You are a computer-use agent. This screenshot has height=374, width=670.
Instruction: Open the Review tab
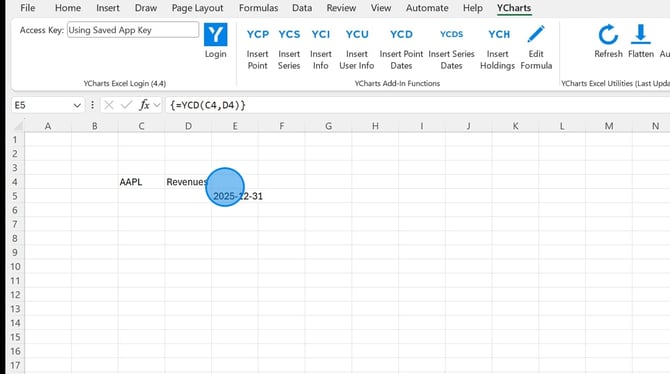tap(341, 8)
